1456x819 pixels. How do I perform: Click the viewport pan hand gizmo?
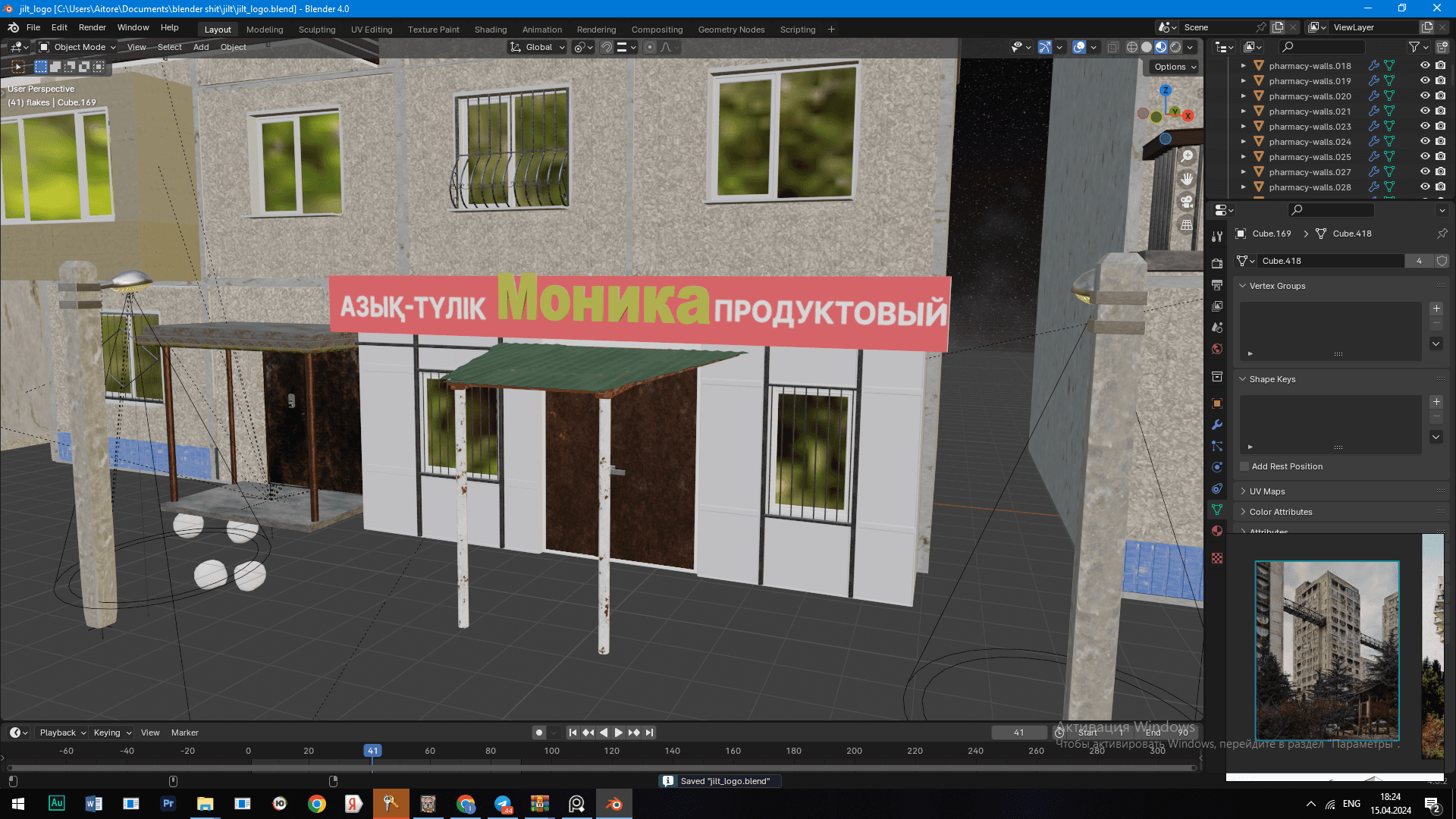[1187, 179]
